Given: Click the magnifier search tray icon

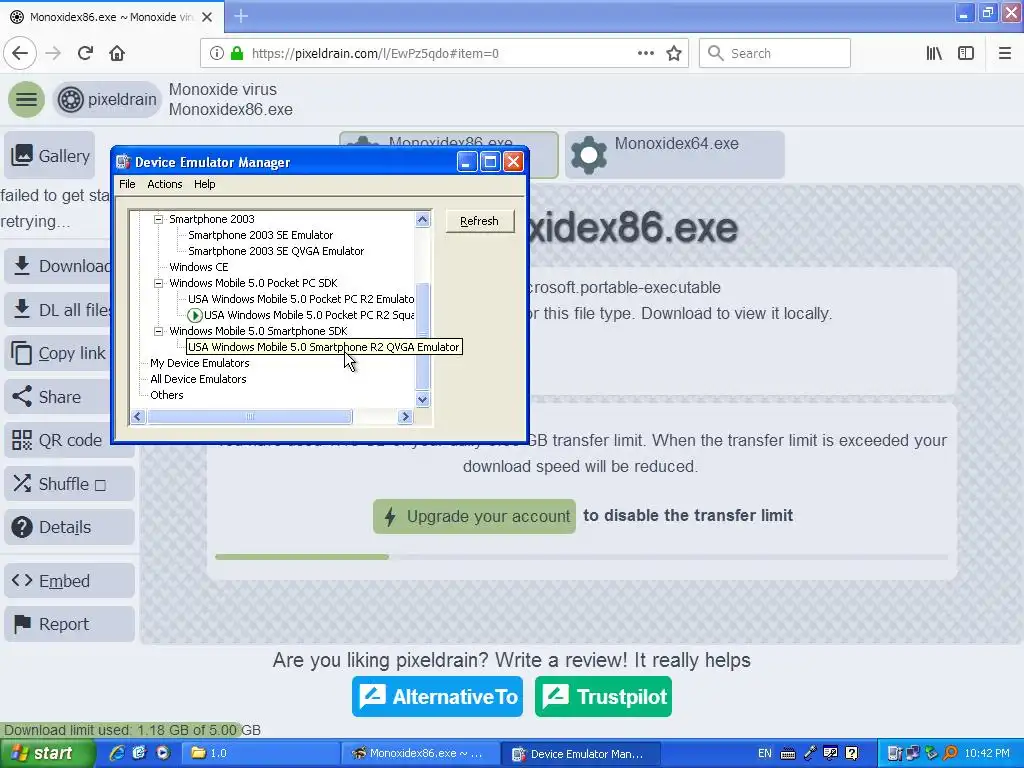Looking at the screenshot, I should 951,753.
